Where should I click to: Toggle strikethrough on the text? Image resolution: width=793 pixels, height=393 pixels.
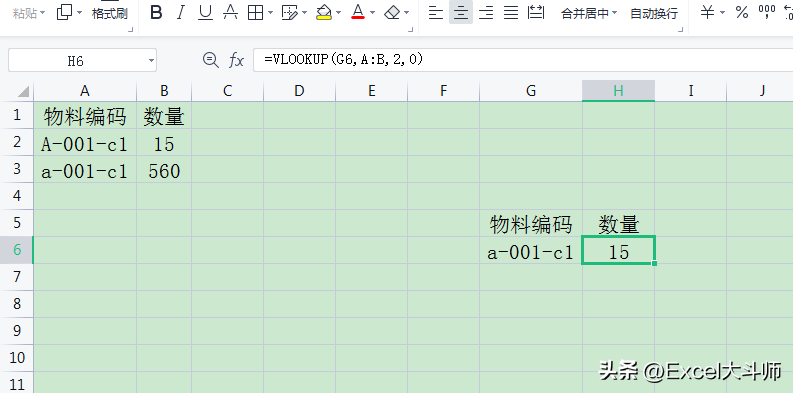[230, 13]
